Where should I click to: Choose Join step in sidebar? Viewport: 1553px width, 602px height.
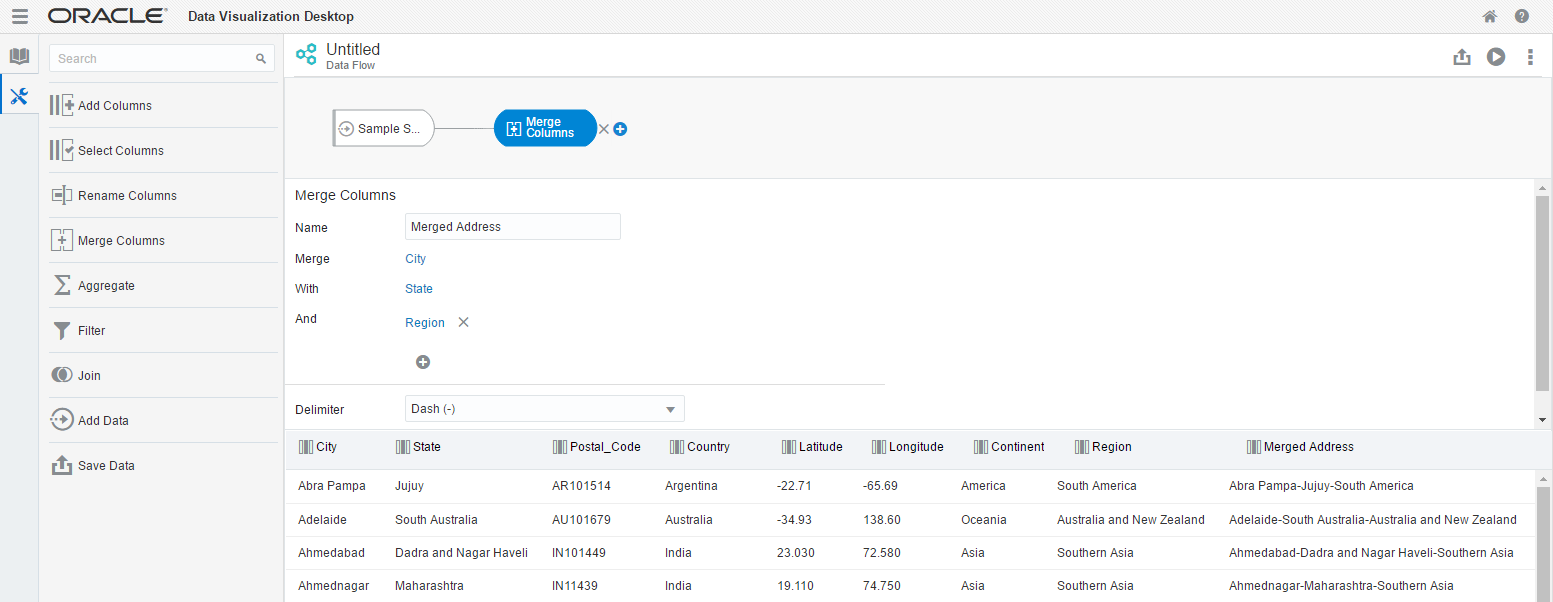point(164,375)
